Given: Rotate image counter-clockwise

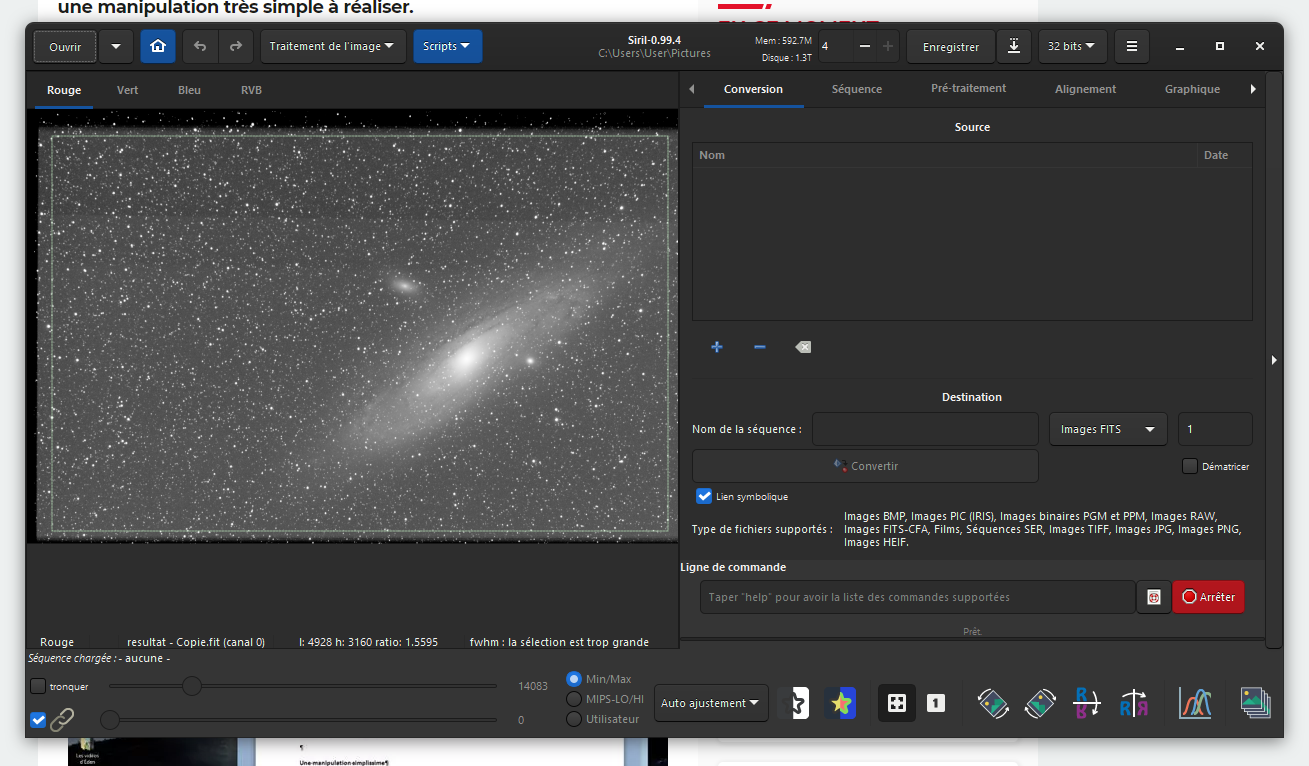Looking at the screenshot, I should [992, 703].
